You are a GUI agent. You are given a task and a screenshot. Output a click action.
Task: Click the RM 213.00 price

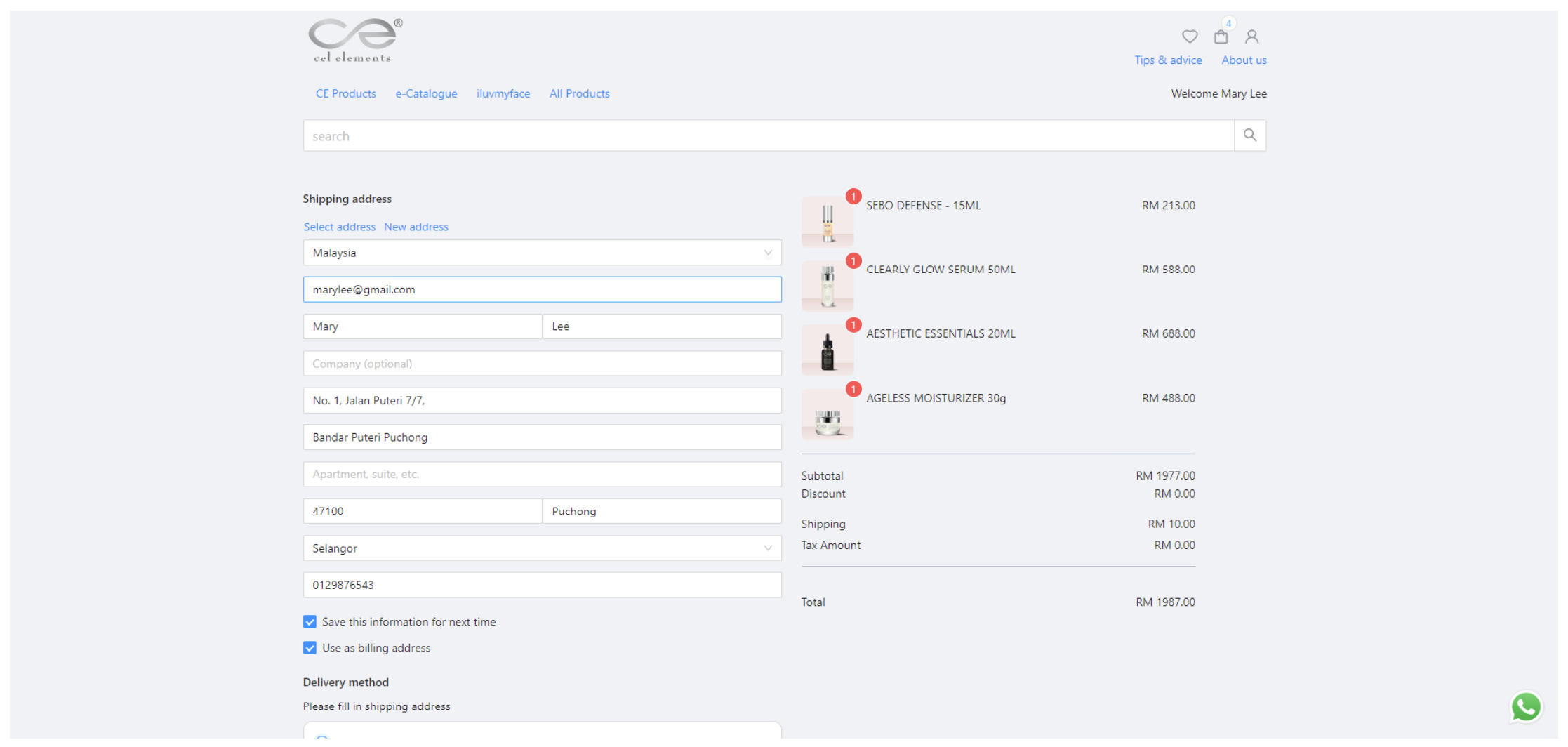tap(1168, 205)
